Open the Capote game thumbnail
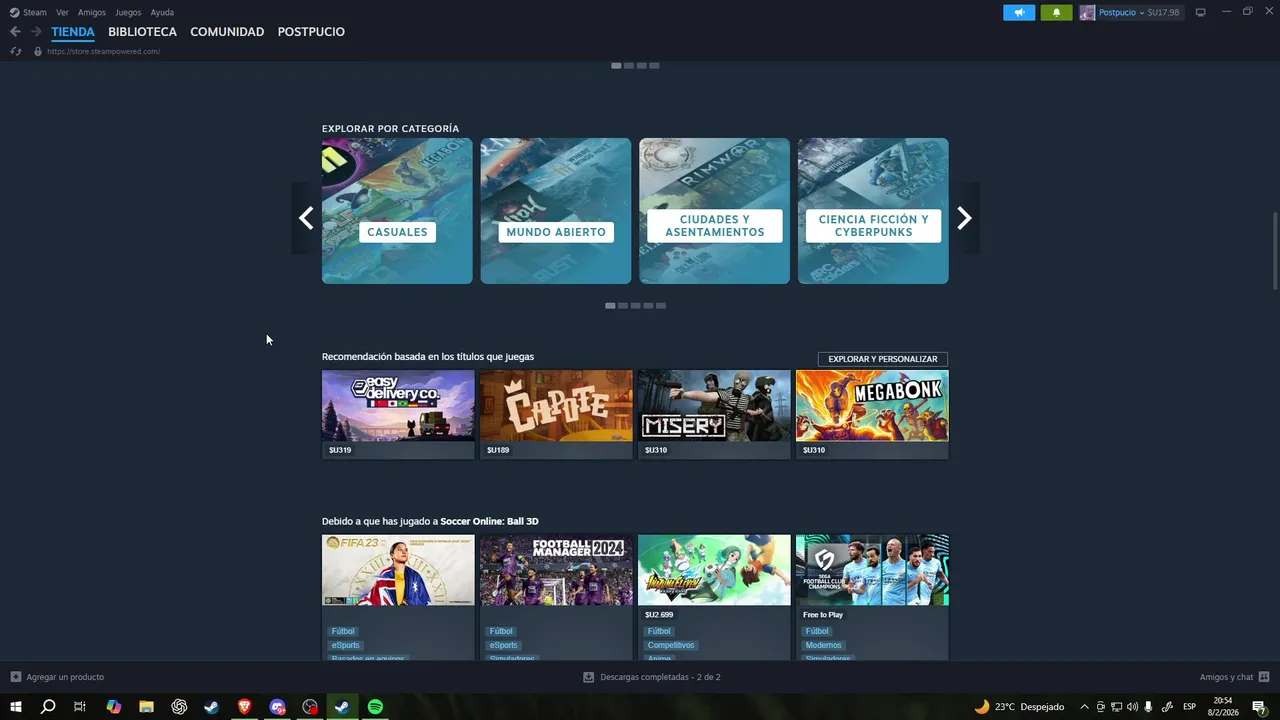This screenshot has width=1280, height=720. pos(556,406)
